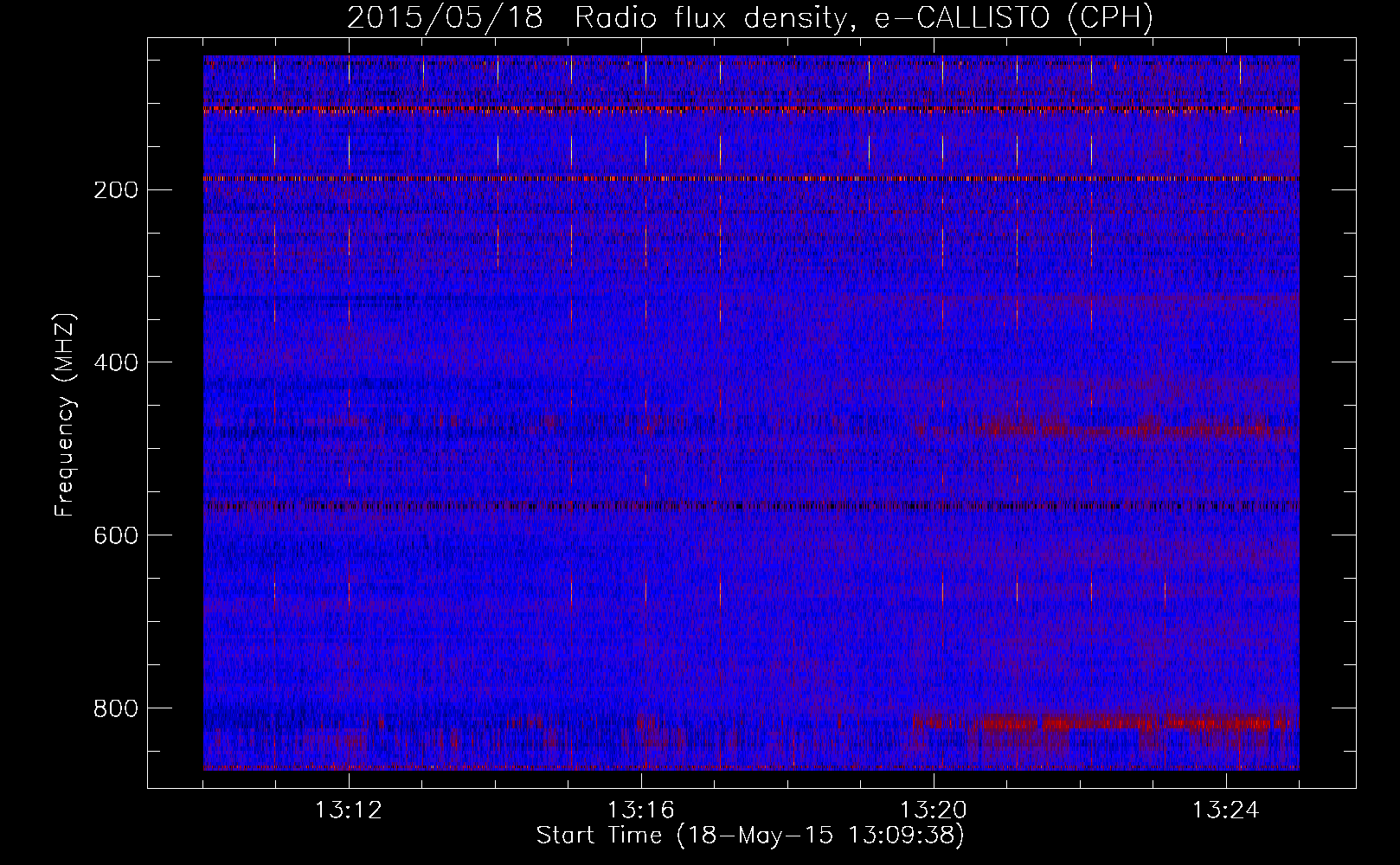Click the 200 frequency tick label
1400x865 pixels.
click(x=115, y=190)
